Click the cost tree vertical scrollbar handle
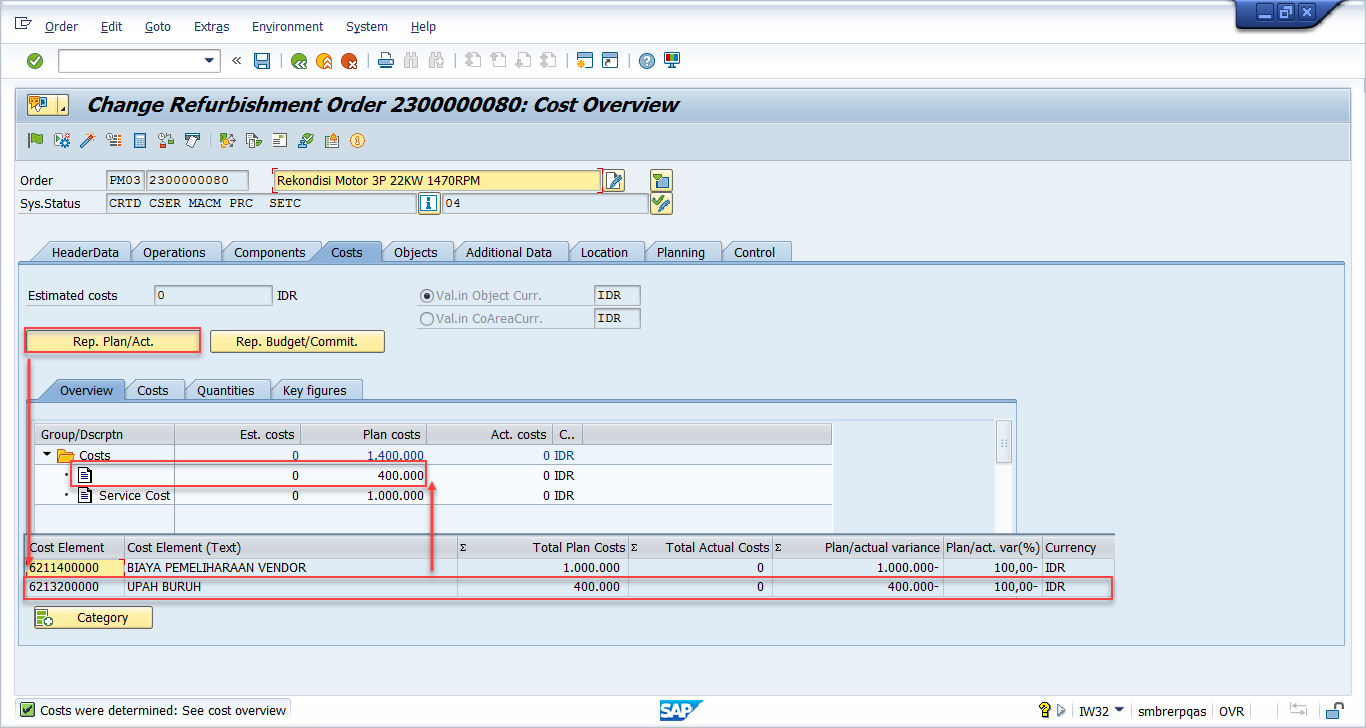 click(1004, 442)
